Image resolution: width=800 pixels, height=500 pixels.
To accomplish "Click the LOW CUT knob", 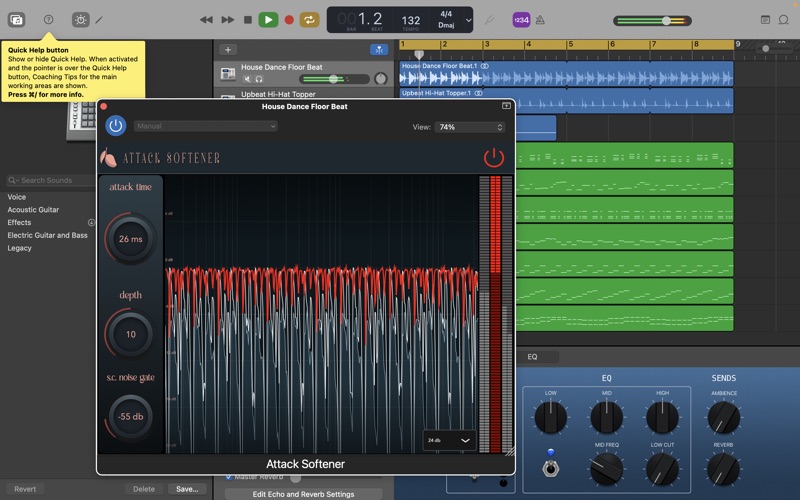I will click(662, 468).
